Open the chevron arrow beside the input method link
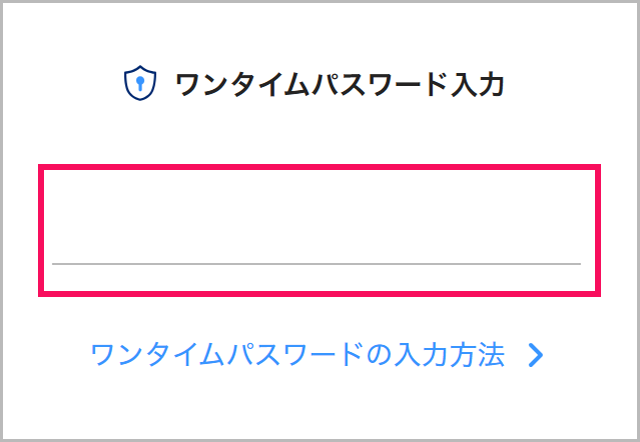 536,355
